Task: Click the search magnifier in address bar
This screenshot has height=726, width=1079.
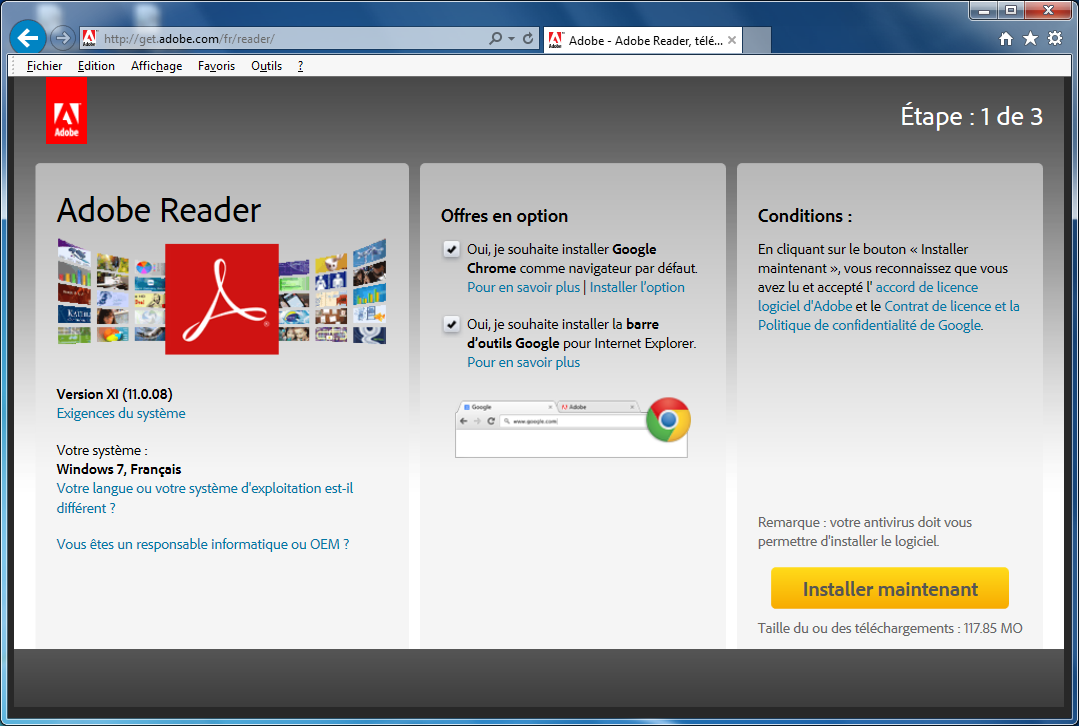Action: coord(495,39)
